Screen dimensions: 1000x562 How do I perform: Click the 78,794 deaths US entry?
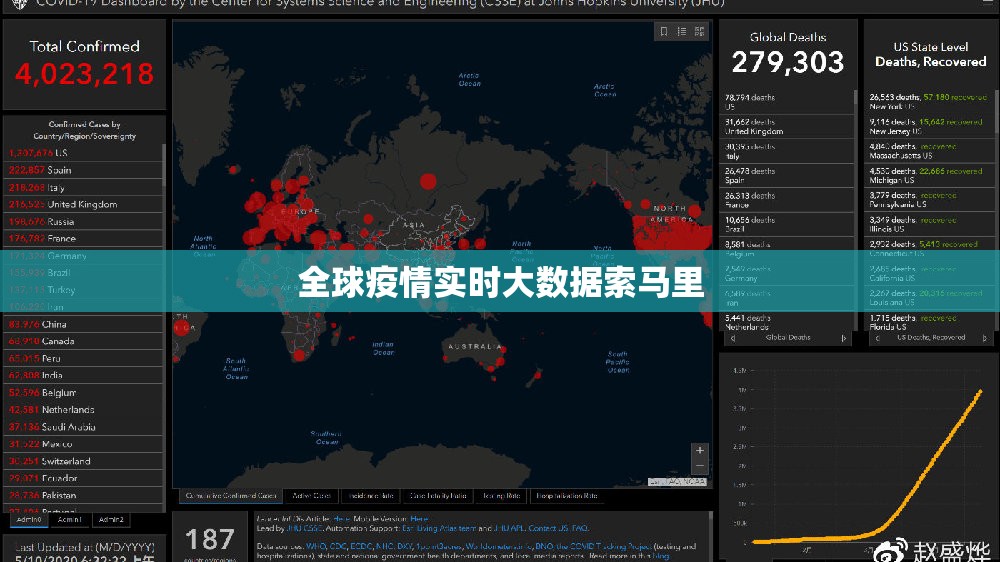pyautogui.click(x=786, y=102)
